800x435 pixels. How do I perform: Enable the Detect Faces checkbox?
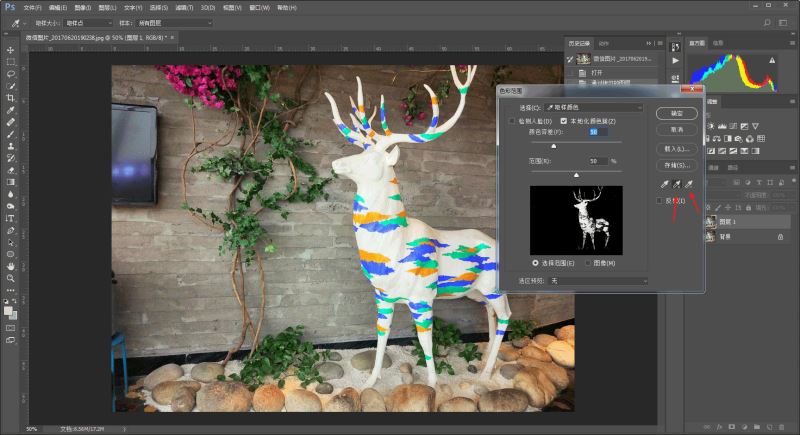click(512, 121)
